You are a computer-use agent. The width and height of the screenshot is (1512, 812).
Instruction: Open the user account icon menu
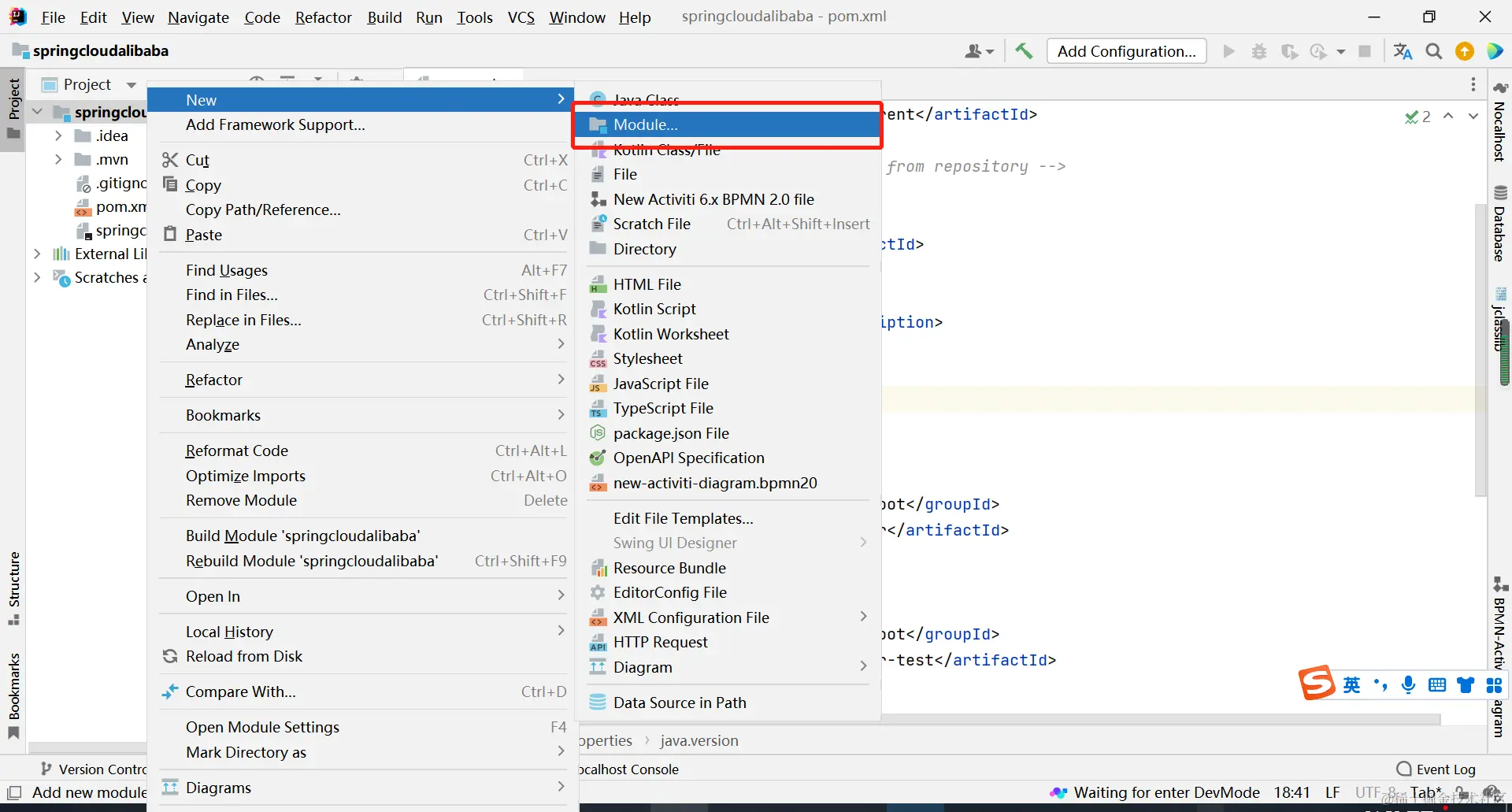(979, 51)
